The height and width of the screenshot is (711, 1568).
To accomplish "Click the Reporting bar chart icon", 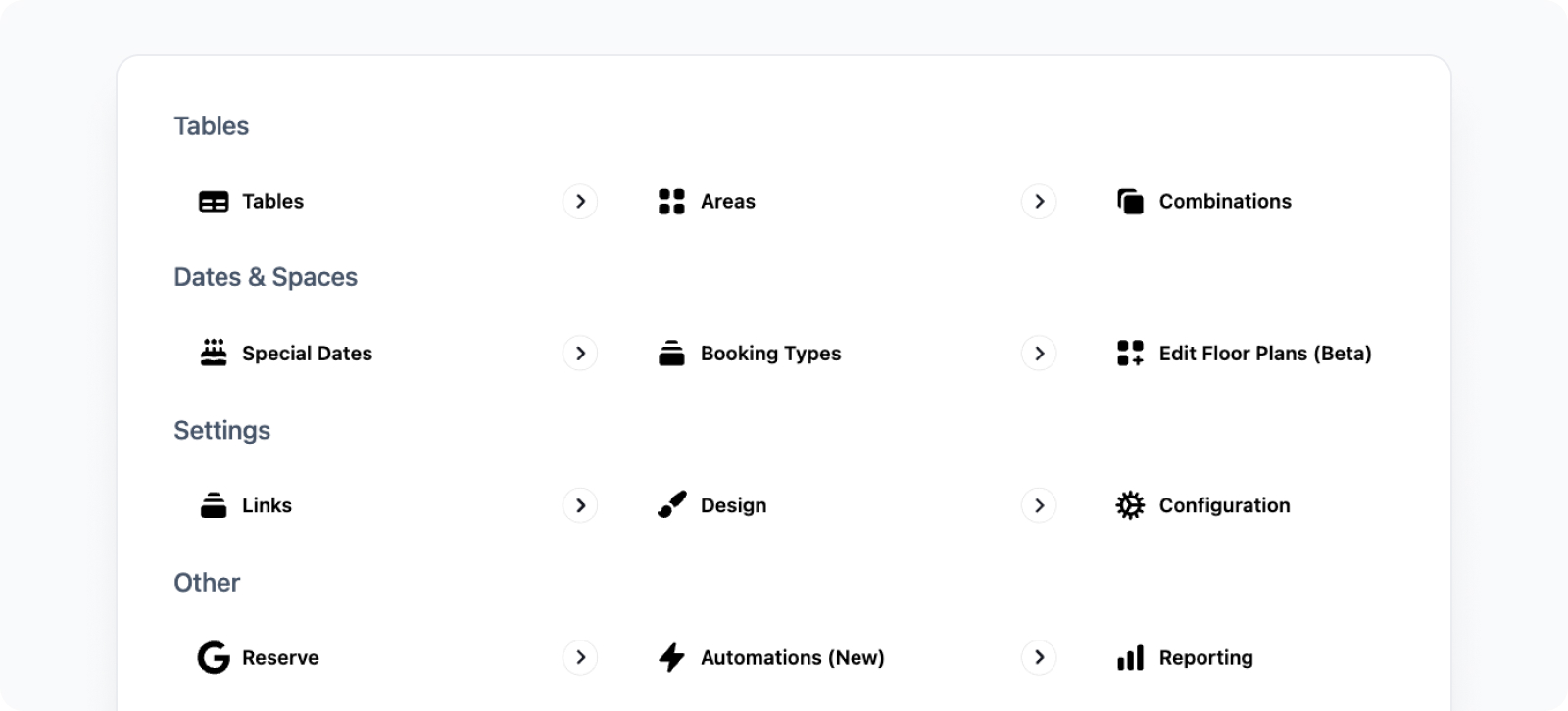I will coord(1130,657).
